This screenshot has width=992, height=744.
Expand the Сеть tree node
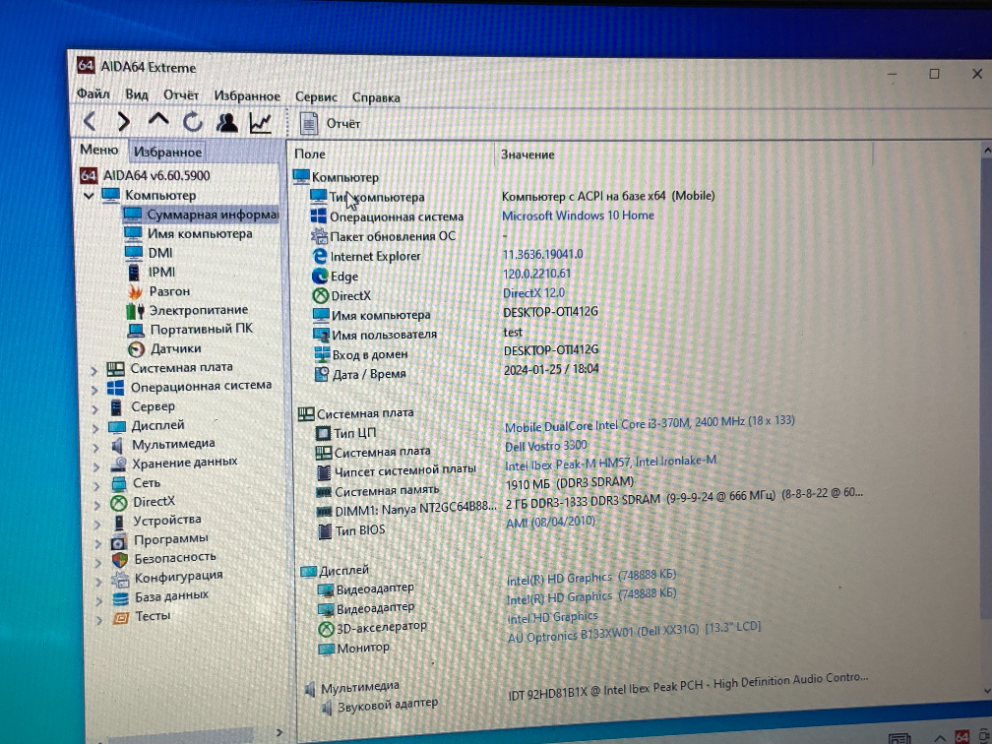click(x=97, y=486)
